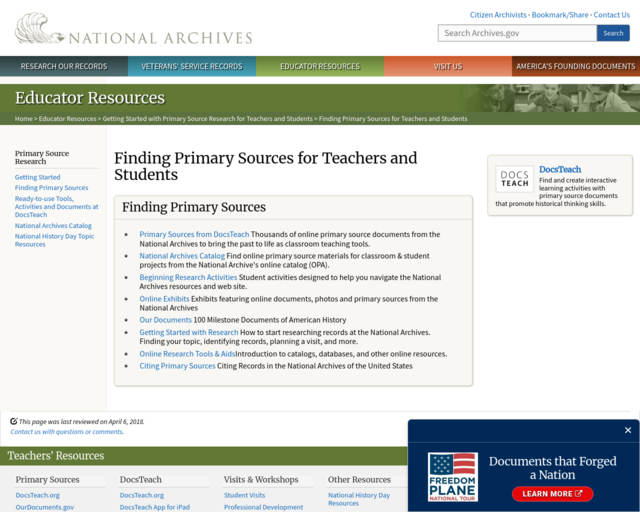Open sidebar National Archives Catalog link
The image size is (640, 512).
[x=53, y=226]
